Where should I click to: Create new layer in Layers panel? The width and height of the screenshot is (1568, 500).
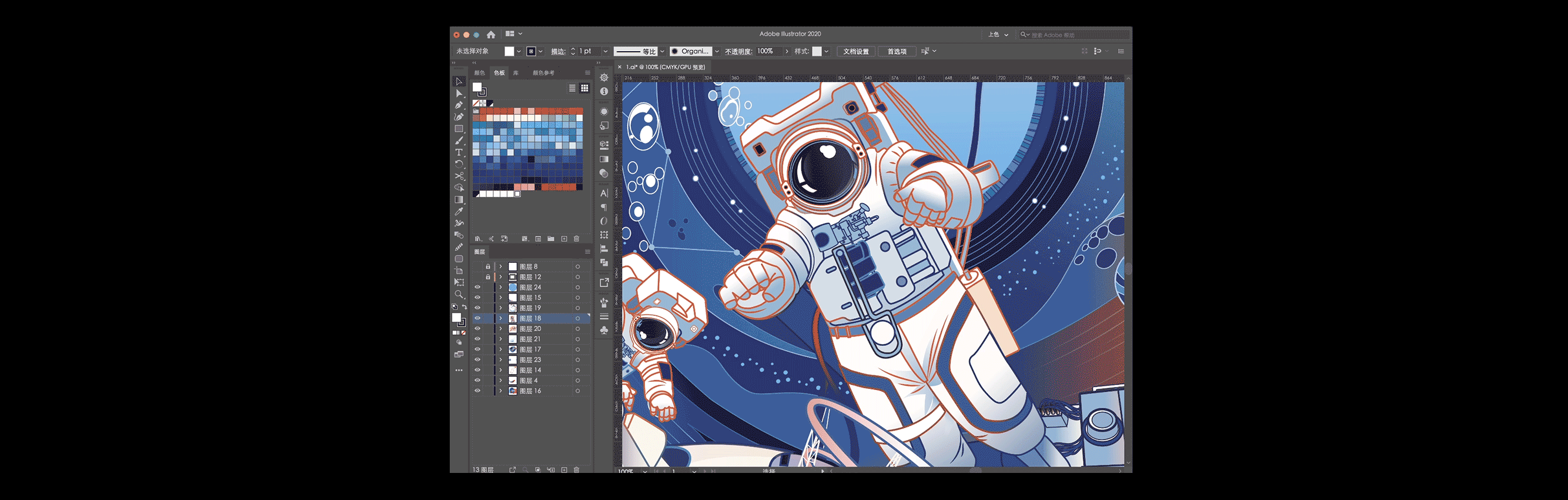pyautogui.click(x=564, y=470)
